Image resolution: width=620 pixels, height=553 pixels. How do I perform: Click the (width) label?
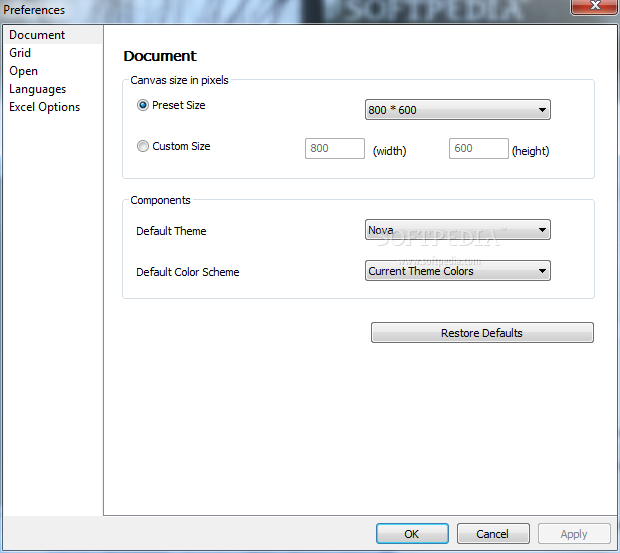(389, 151)
